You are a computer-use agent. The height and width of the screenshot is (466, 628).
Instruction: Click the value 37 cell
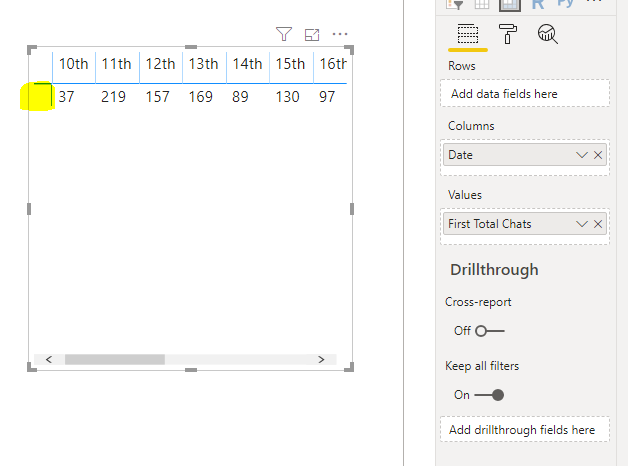point(66,97)
